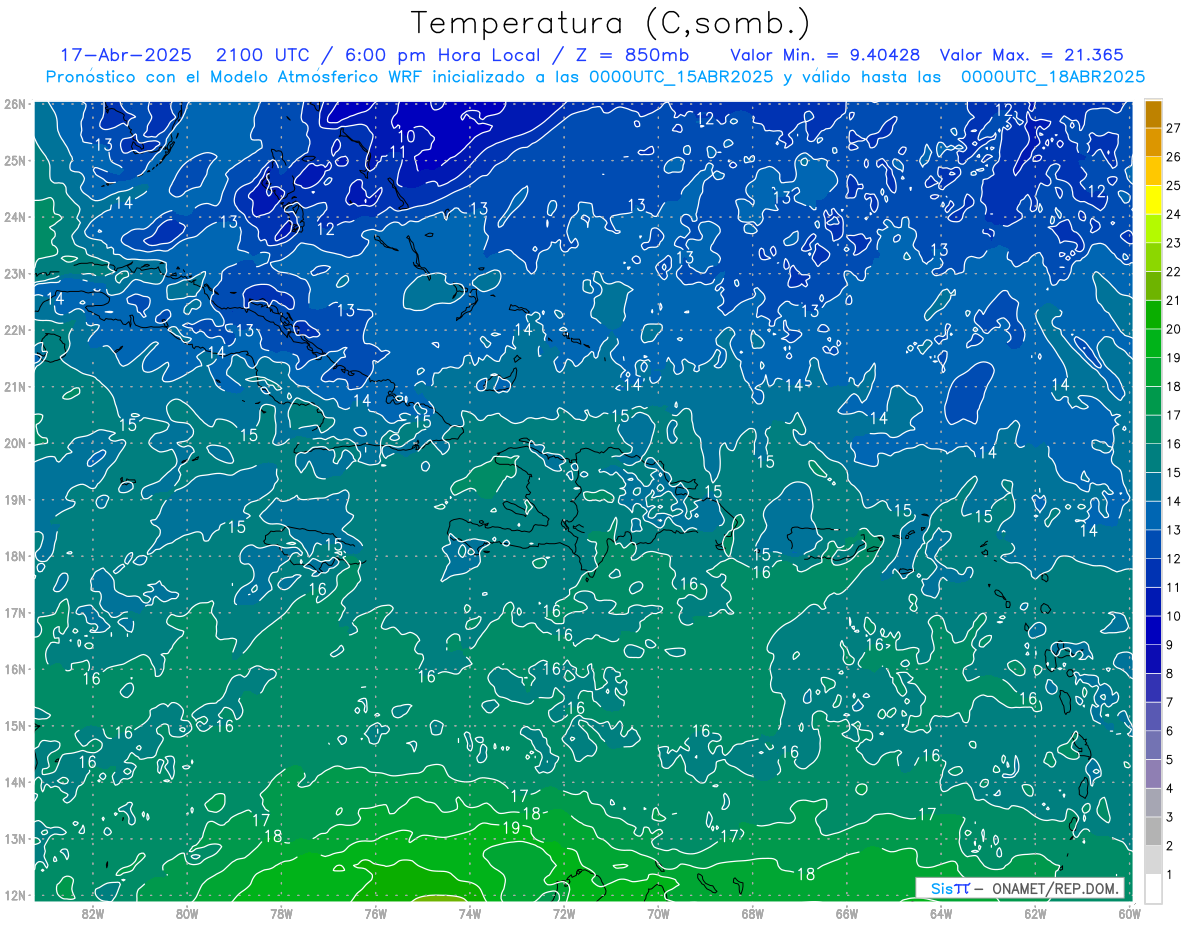Click the '21' label on the color scale
Viewport: 1200px width, 927px height.
point(1173,301)
